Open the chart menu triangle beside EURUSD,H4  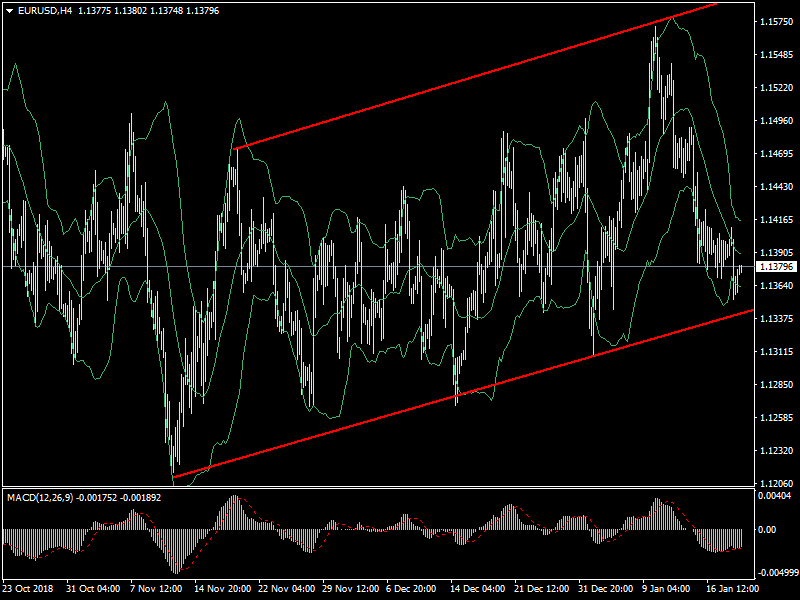9,10
